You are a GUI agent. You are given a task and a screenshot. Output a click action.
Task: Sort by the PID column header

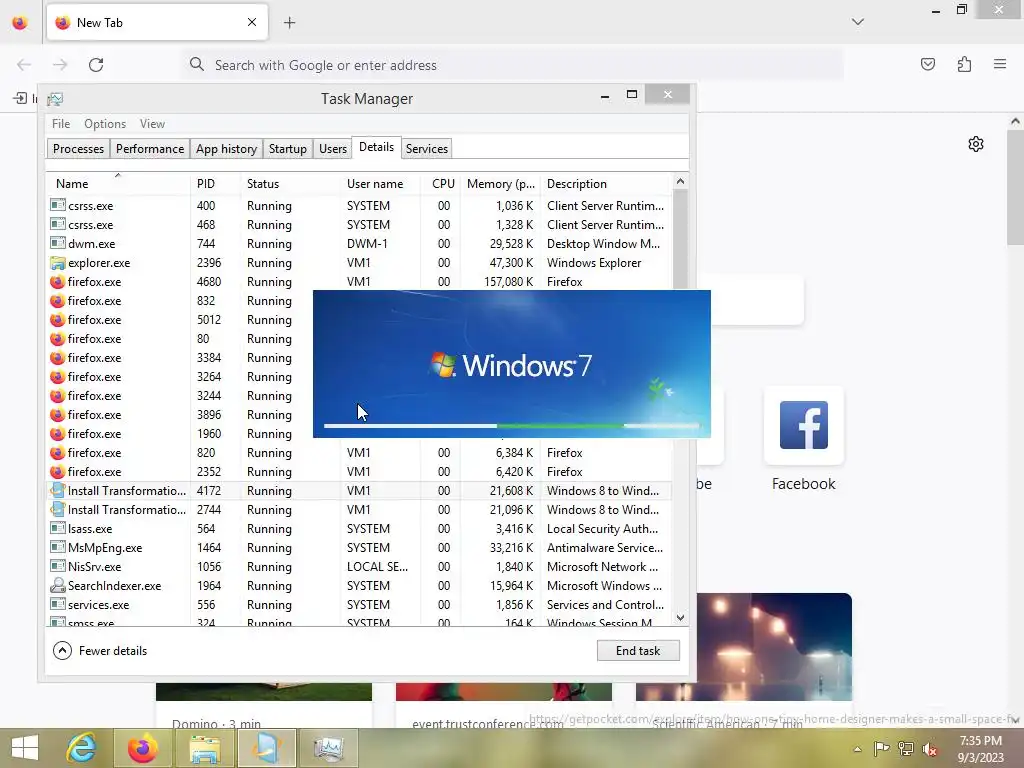coord(216,184)
